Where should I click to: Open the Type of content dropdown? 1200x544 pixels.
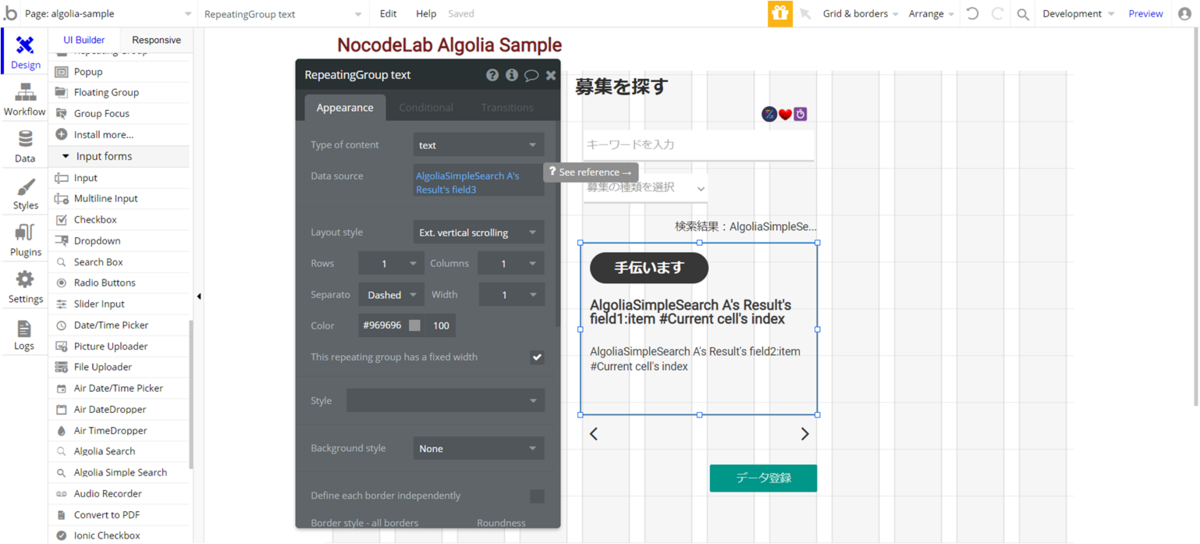(478, 145)
